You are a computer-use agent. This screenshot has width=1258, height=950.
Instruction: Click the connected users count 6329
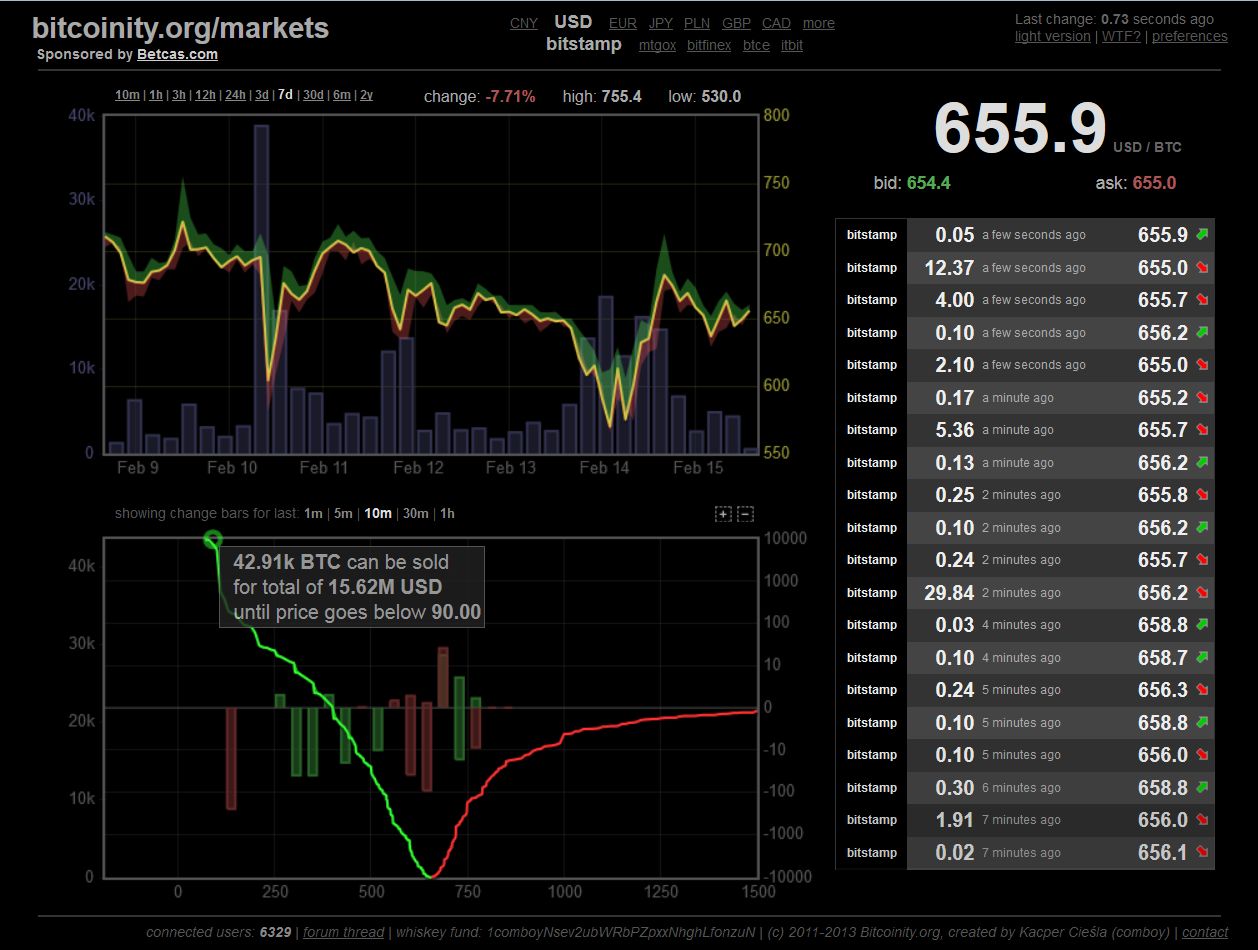point(275,932)
